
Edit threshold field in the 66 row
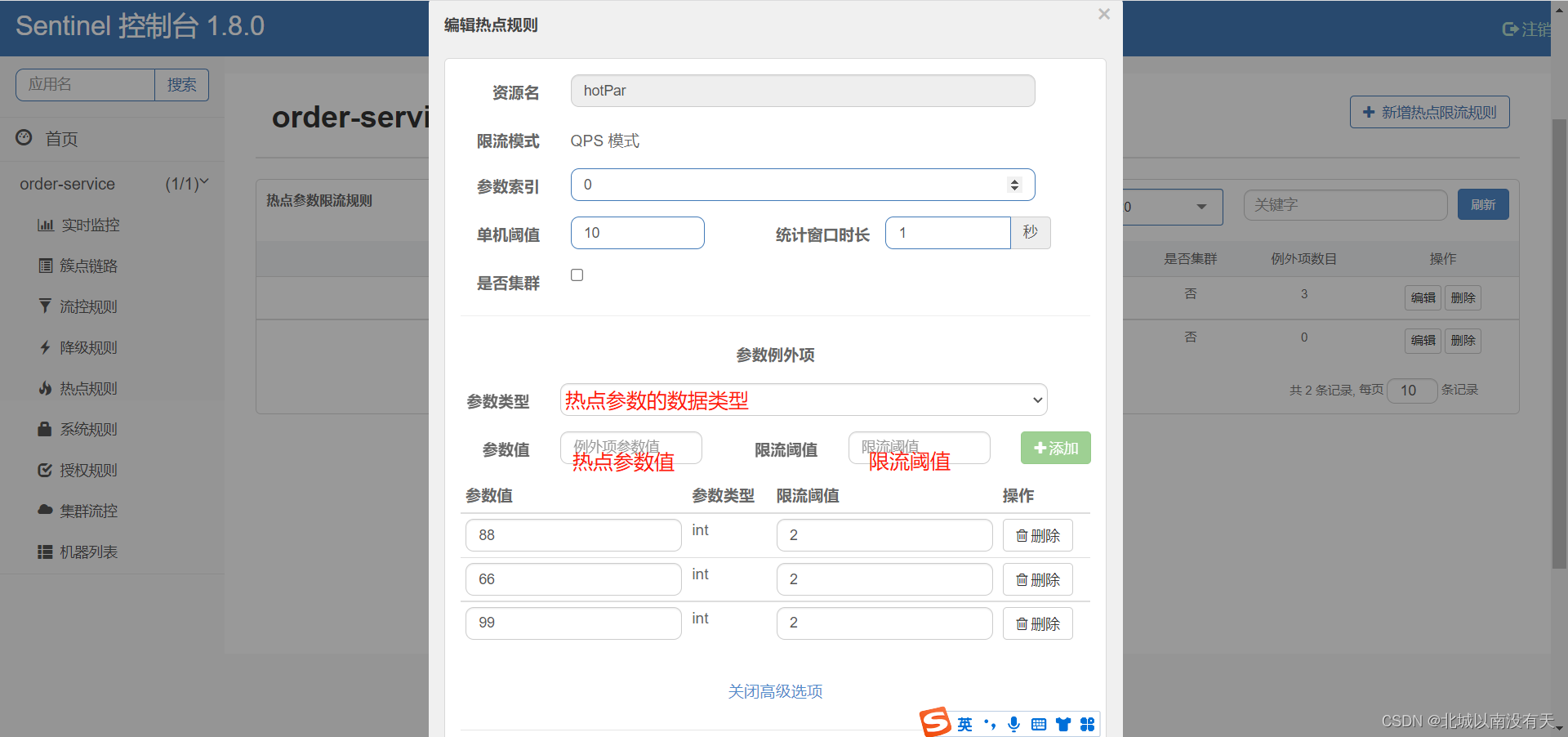[884, 579]
